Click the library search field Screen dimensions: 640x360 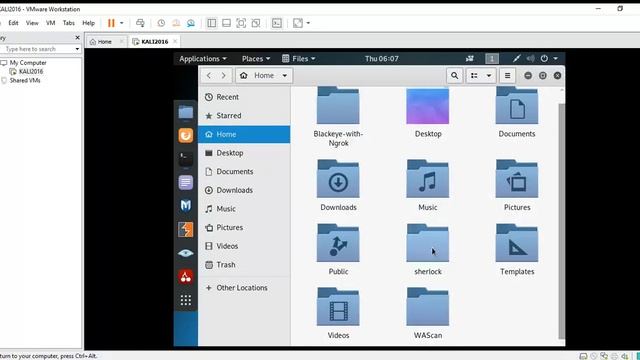[x=37, y=49]
